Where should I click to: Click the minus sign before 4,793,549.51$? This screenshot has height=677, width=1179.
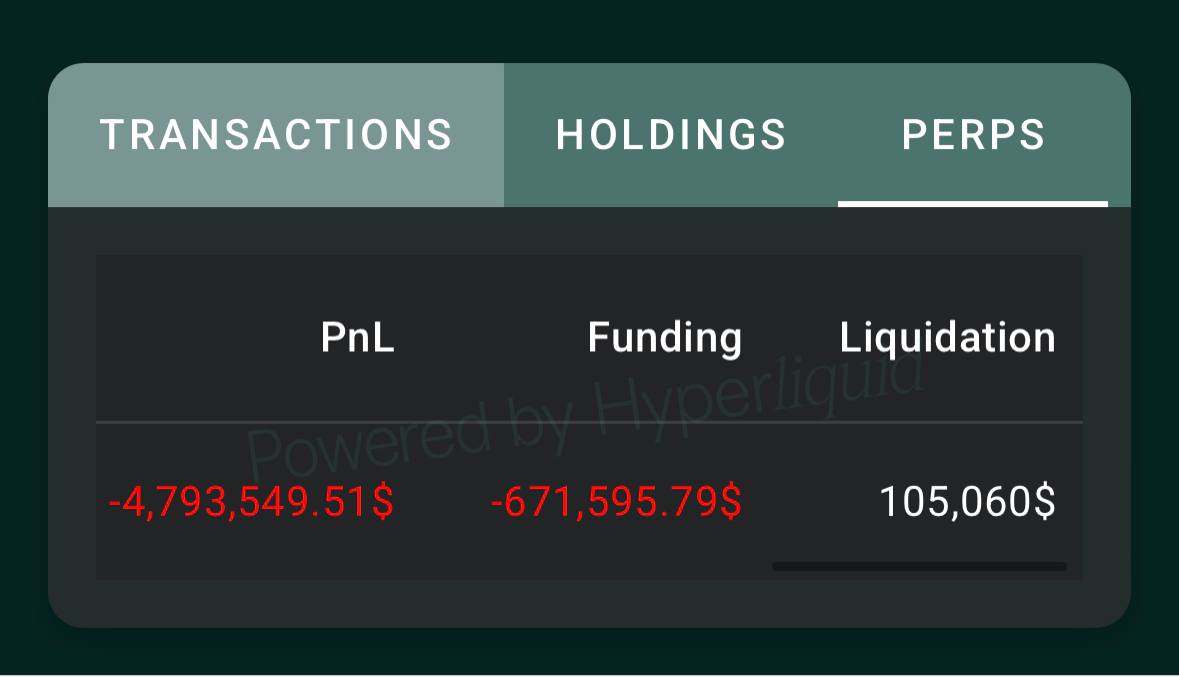tap(114, 503)
